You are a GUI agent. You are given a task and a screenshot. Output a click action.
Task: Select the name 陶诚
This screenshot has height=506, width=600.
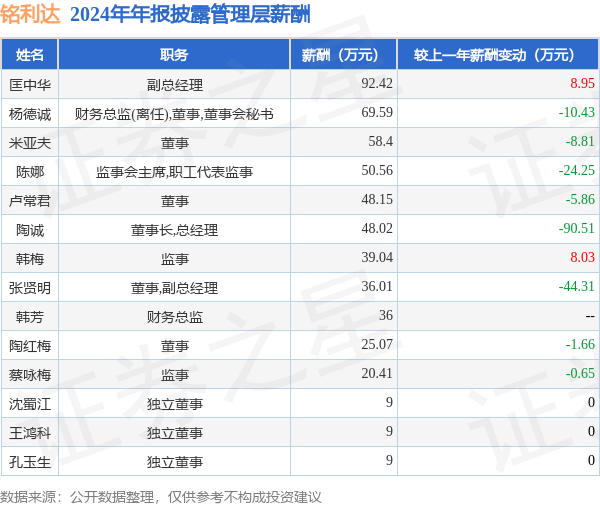[30, 230]
